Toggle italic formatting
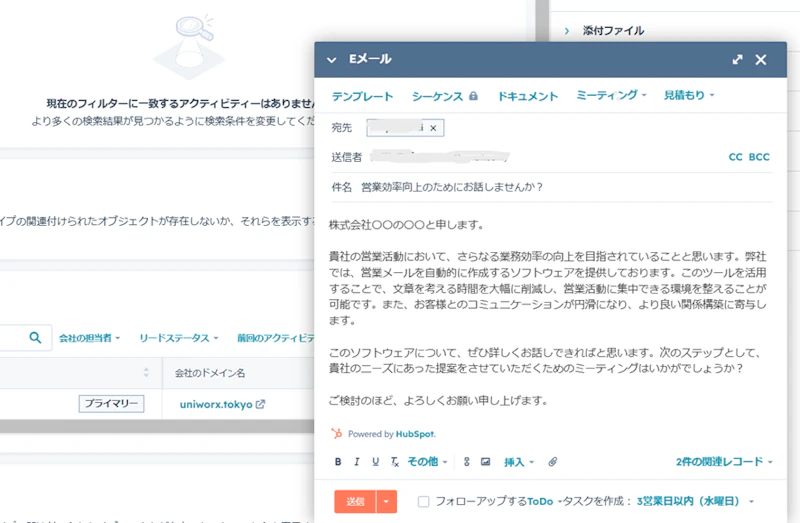This screenshot has height=523, width=800. click(x=357, y=462)
